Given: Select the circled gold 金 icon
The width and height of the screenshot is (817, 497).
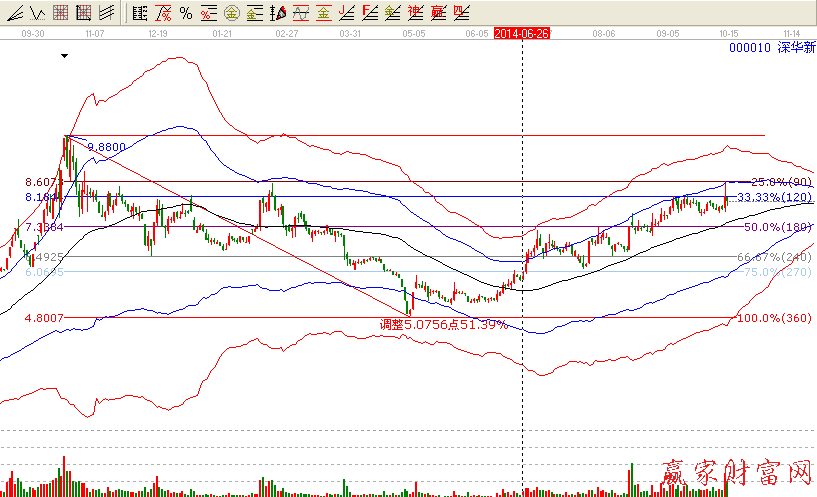Looking at the screenshot, I should (231, 13).
